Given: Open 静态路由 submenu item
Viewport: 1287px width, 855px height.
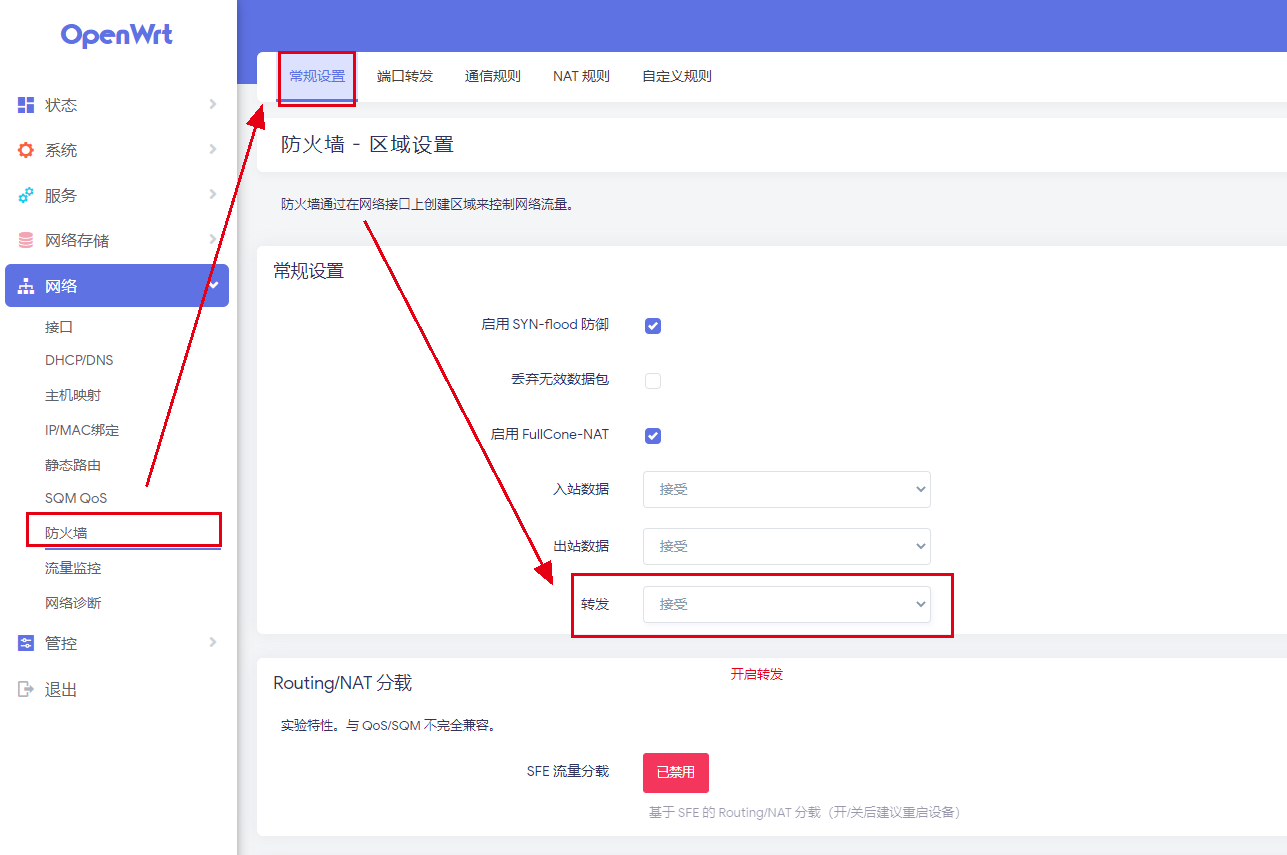Looking at the screenshot, I should point(73,465).
